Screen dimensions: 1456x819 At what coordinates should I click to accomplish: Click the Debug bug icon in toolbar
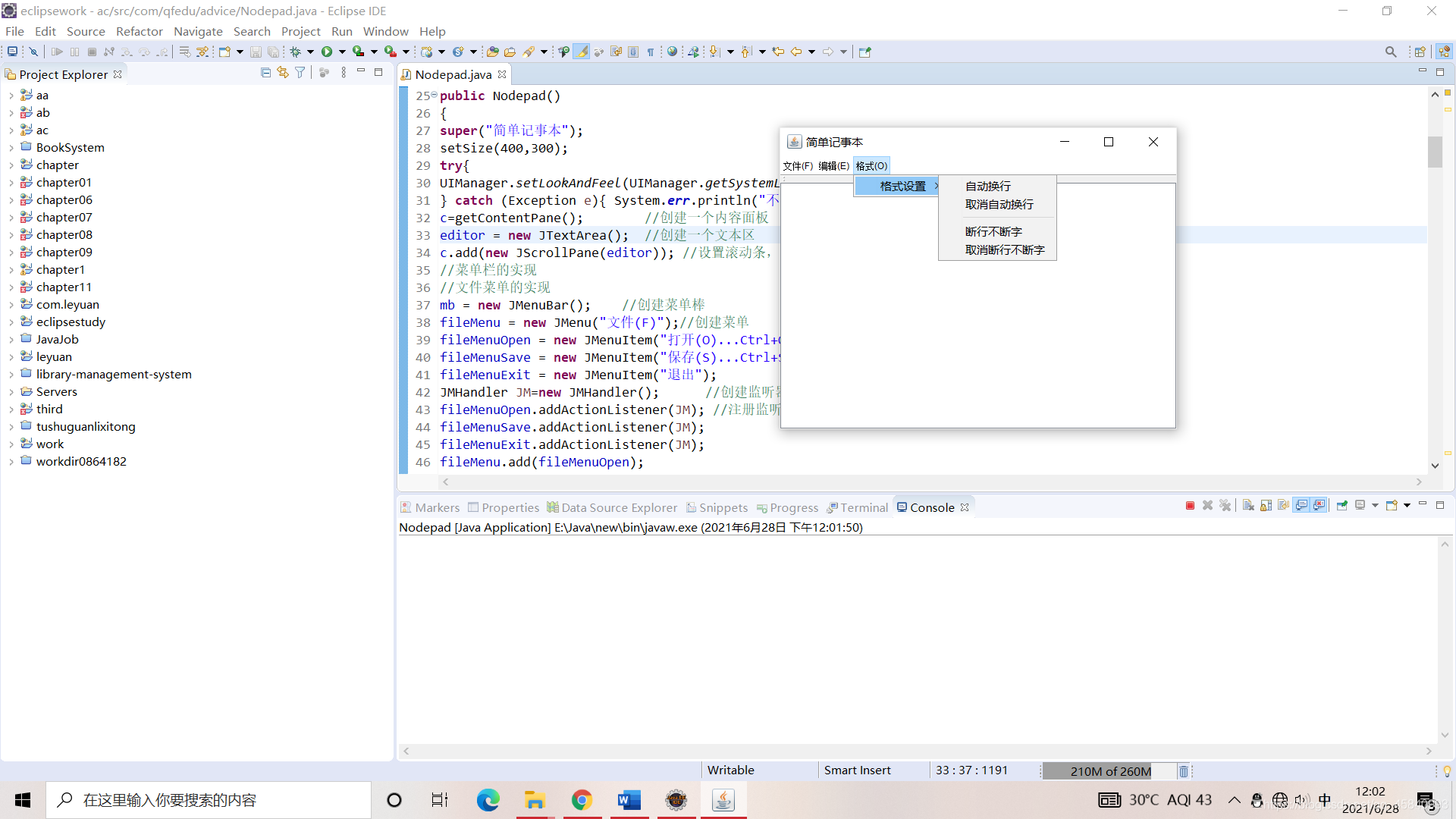(296, 52)
